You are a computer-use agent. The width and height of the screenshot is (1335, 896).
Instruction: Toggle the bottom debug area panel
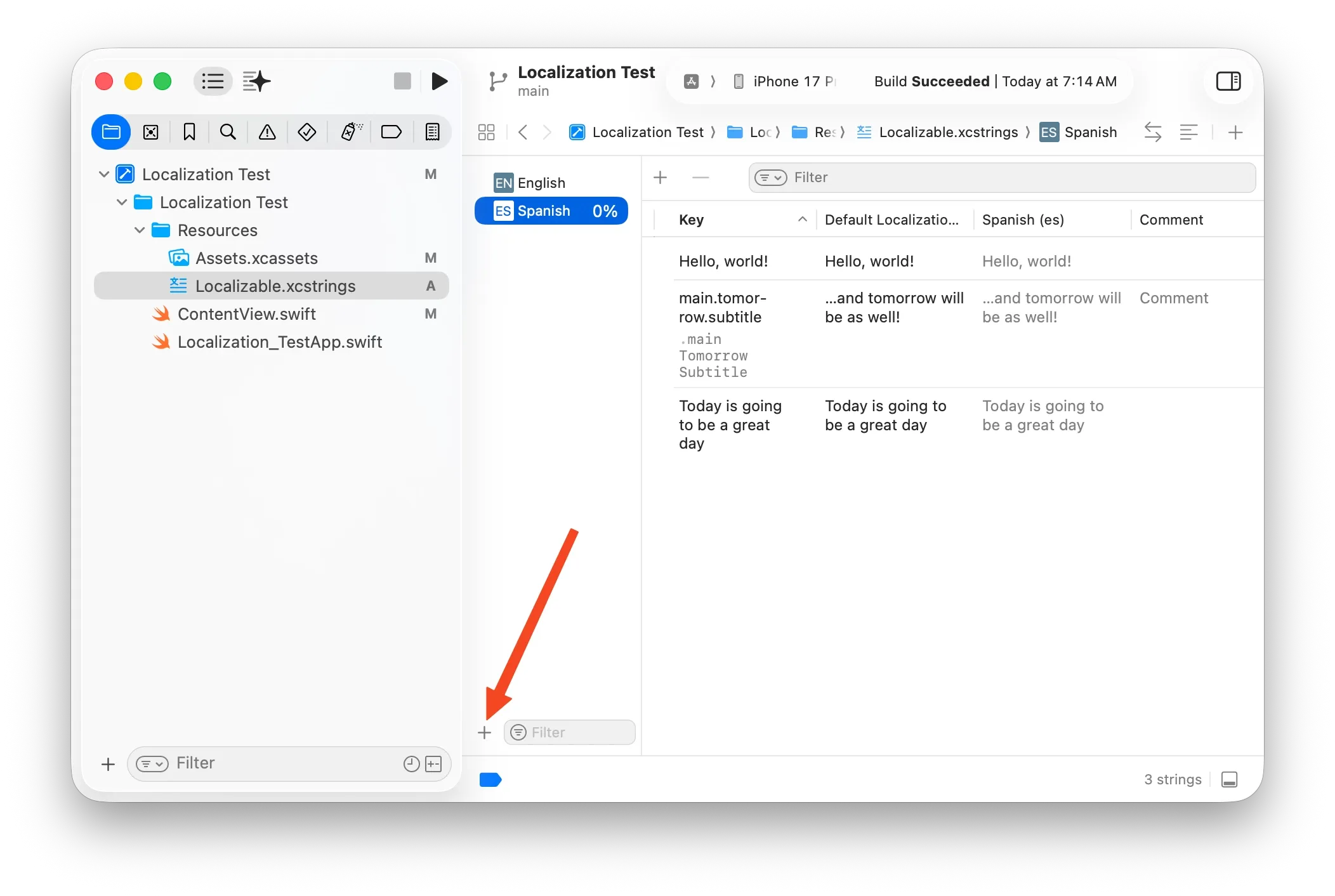(1229, 779)
